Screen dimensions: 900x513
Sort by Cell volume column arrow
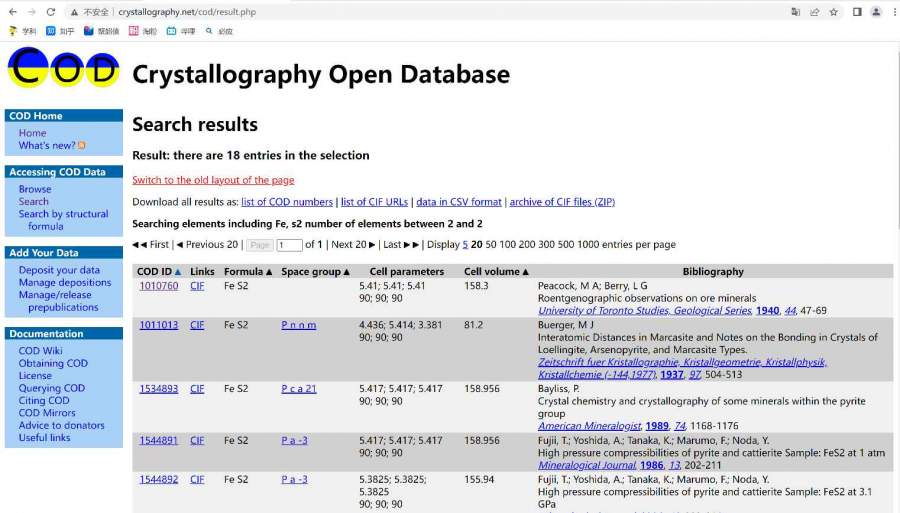[x=525, y=272]
